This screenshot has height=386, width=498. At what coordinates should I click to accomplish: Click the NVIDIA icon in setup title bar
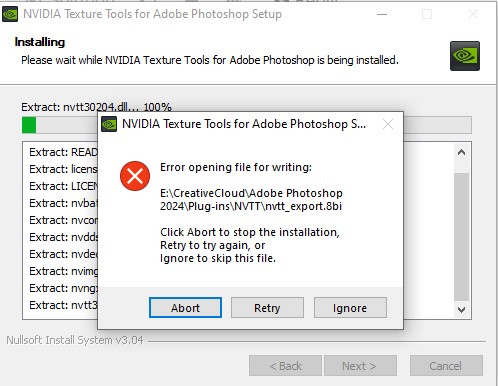click(x=10, y=14)
